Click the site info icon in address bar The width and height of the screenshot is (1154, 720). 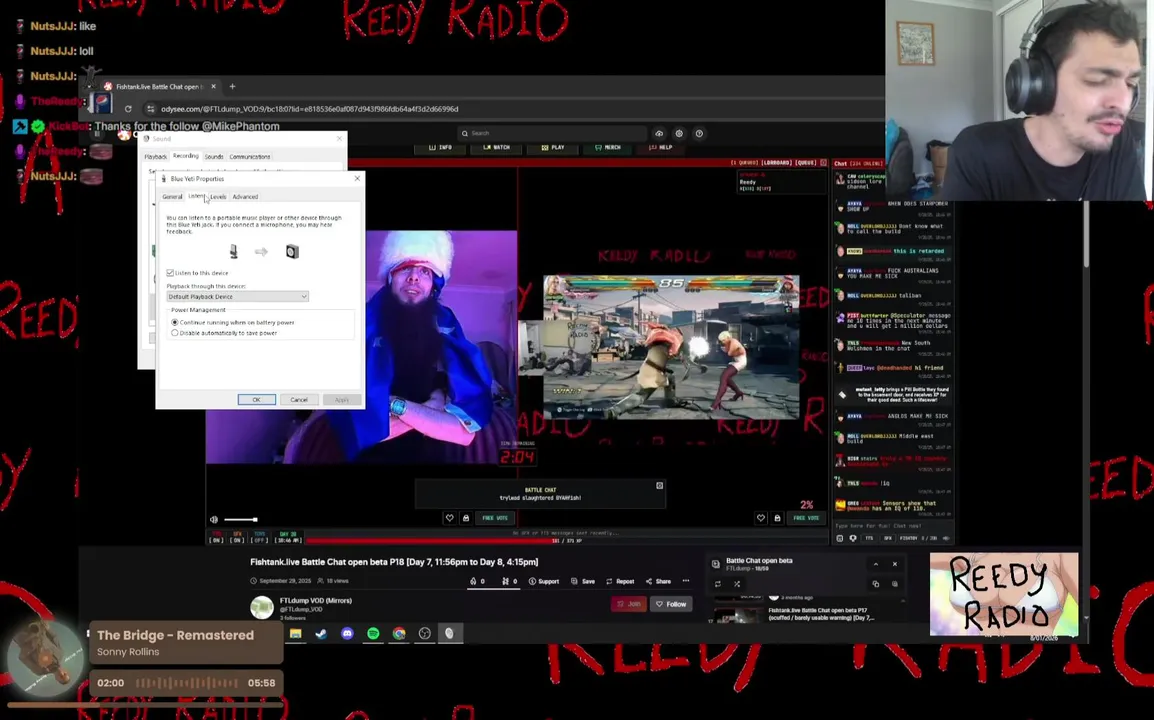150,109
